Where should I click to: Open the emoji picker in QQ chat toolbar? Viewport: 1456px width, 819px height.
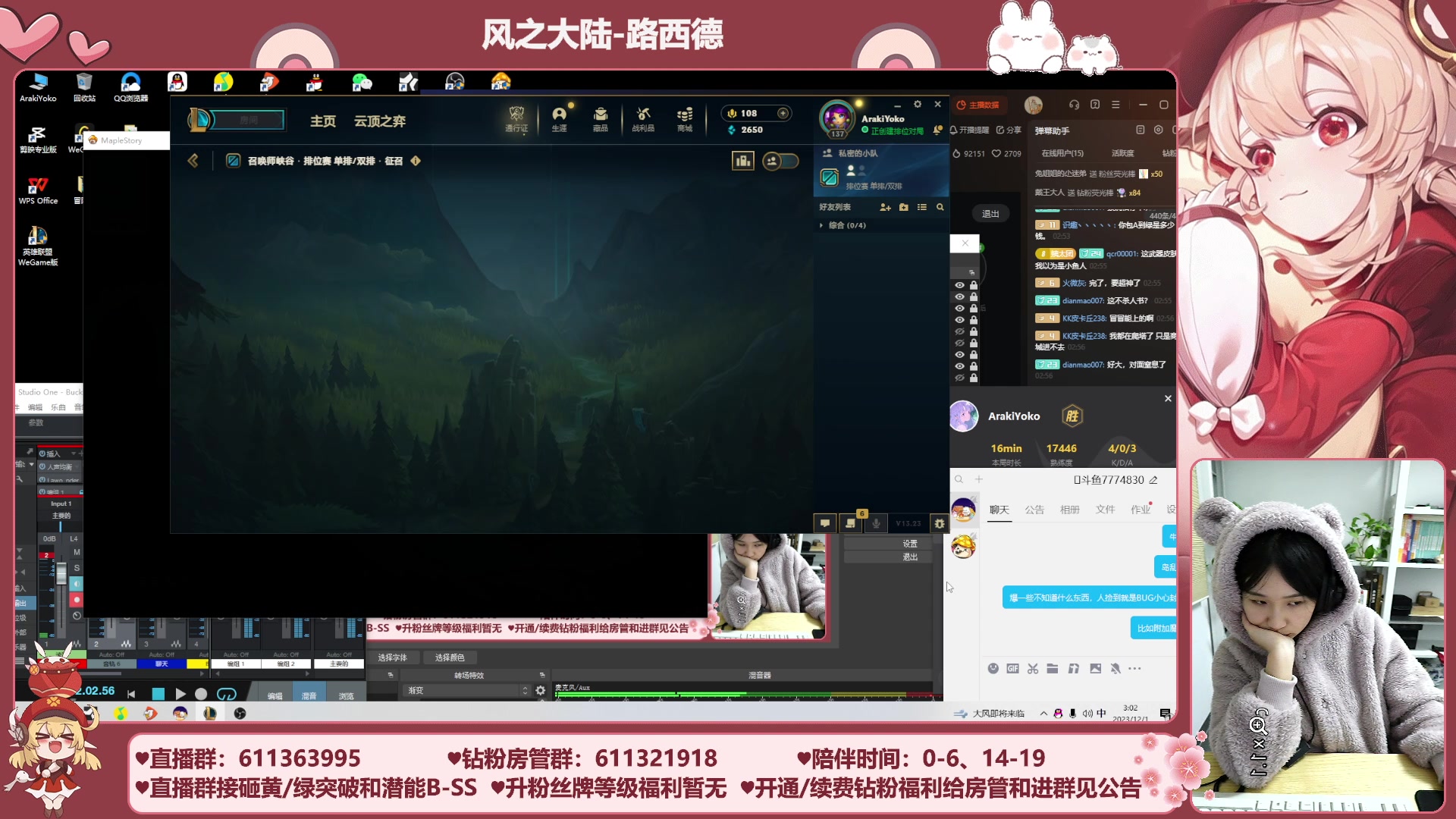coord(993,669)
